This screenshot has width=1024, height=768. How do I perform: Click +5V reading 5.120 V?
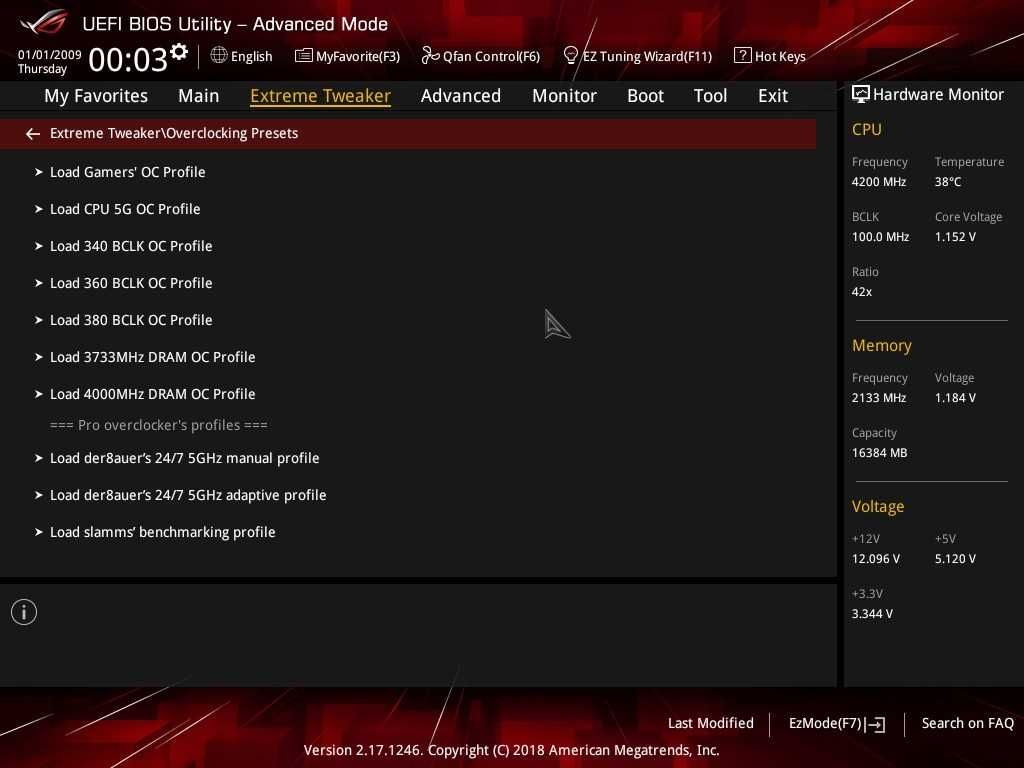coord(955,559)
